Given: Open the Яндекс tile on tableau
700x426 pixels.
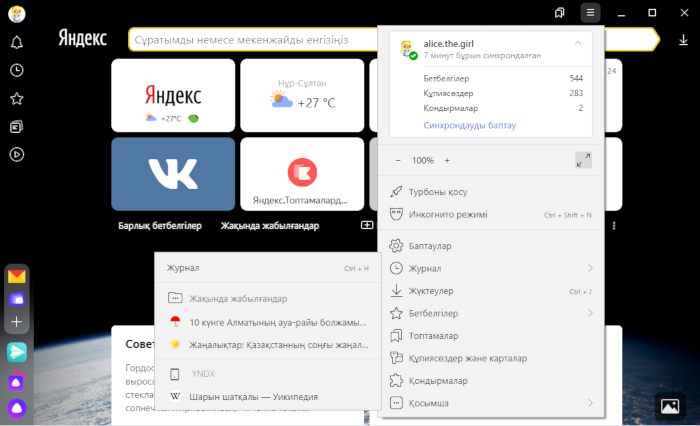Looking at the screenshot, I should click(173, 95).
